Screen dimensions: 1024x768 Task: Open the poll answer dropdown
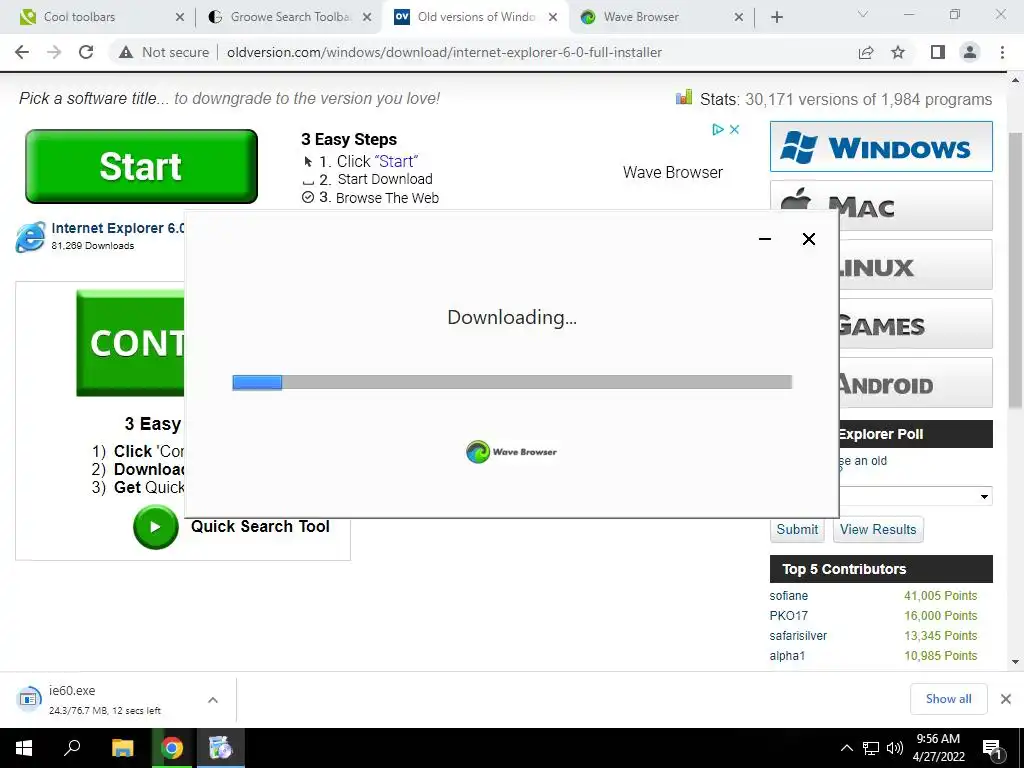click(x=916, y=496)
